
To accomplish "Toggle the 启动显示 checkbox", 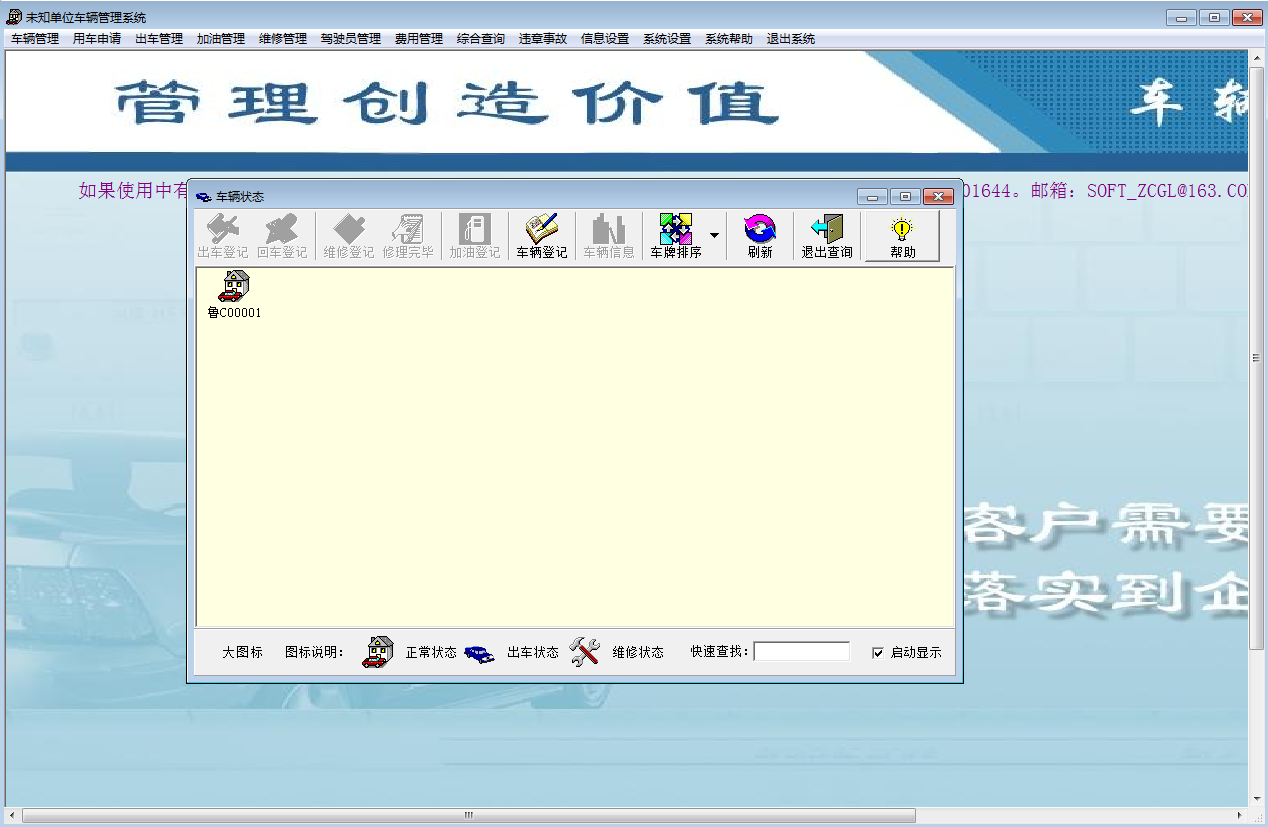I will 878,653.
